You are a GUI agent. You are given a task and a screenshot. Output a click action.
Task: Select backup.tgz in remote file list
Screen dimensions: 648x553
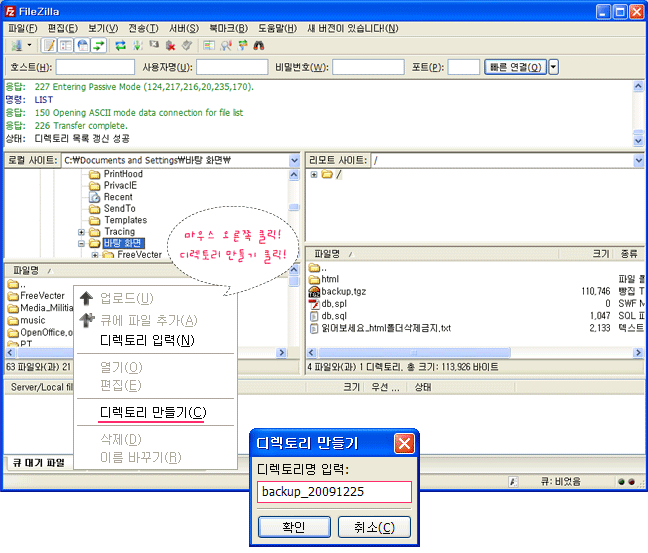point(343,292)
